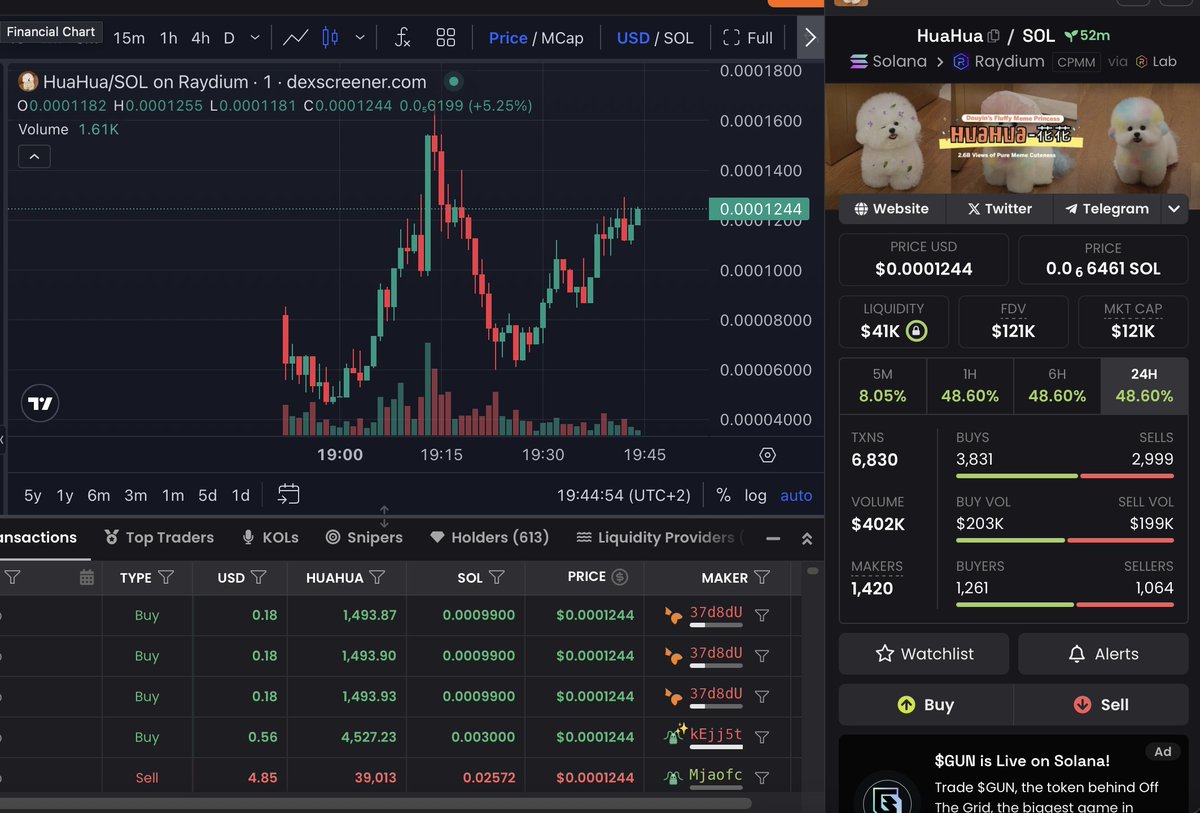Image resolution: width=1200 pixels, height=813 pixels.
Task: Open the chart in Full screen
Action: click(747, 38)
